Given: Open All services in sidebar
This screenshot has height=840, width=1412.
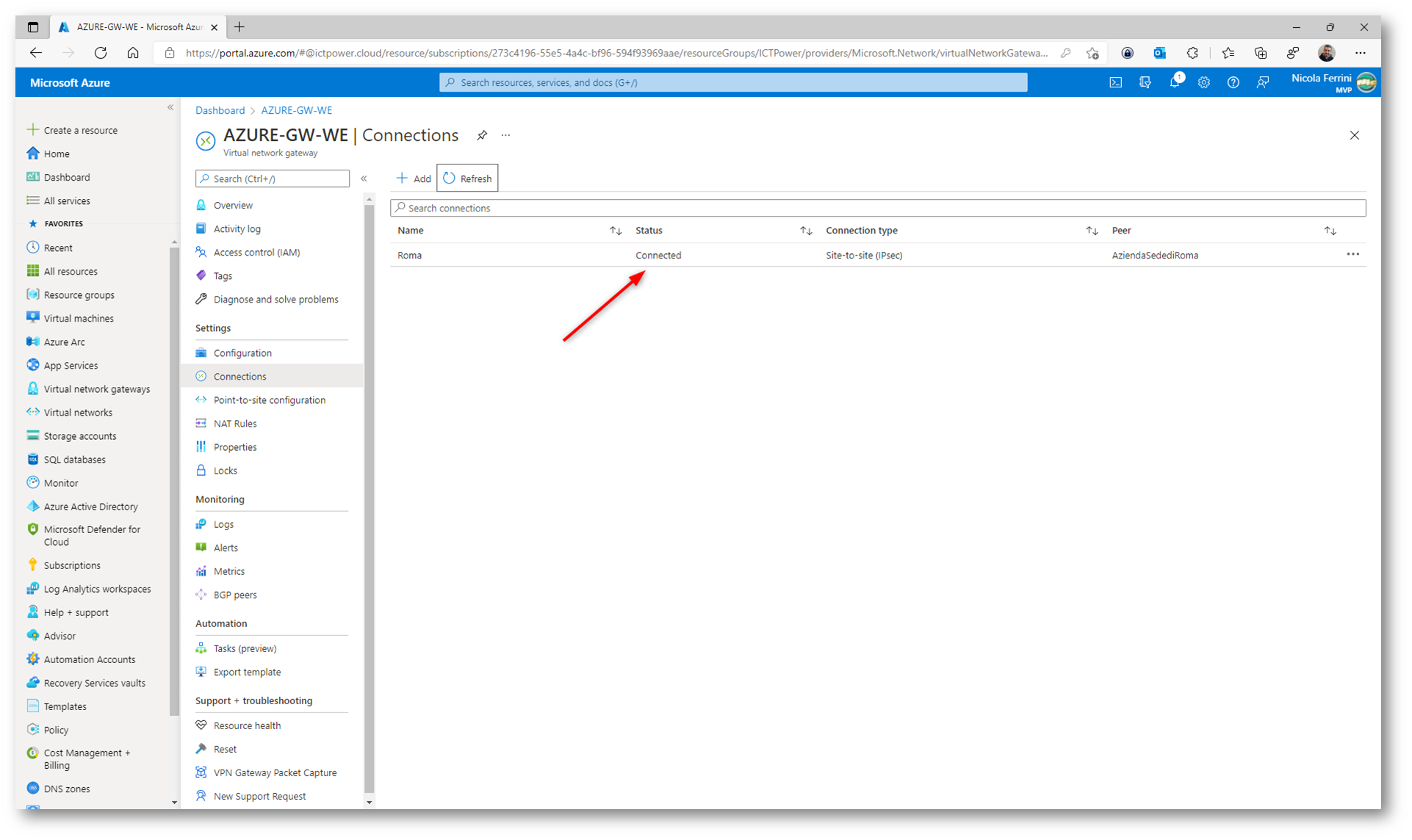Looking at the screenshot, I should (67, 200).
